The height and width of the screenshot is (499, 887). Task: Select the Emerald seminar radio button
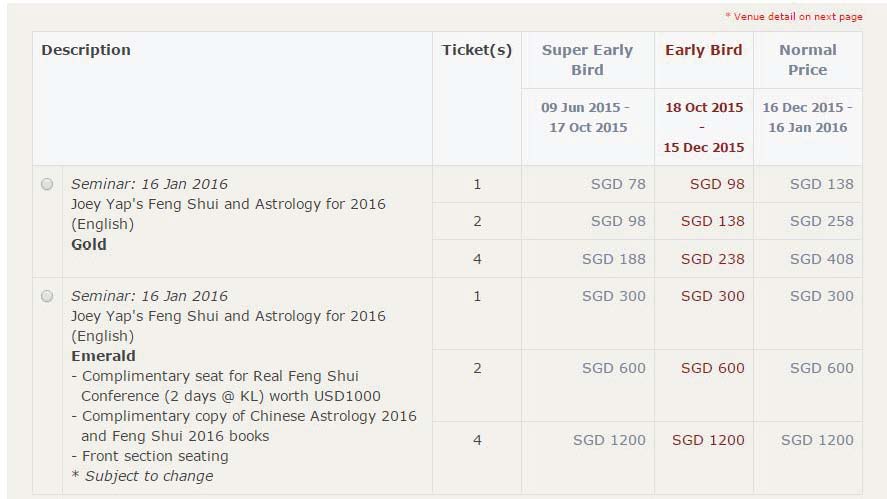click(47, 296)
